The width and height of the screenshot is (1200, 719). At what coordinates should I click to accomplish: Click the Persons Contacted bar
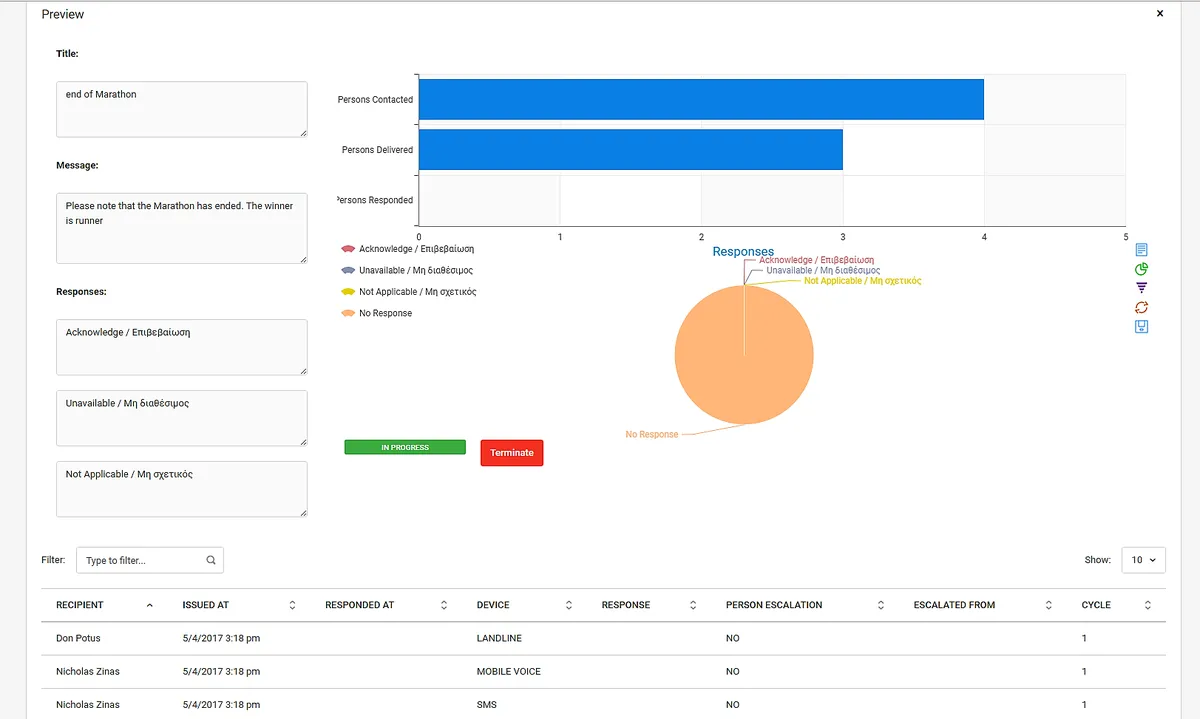[701, 99]
